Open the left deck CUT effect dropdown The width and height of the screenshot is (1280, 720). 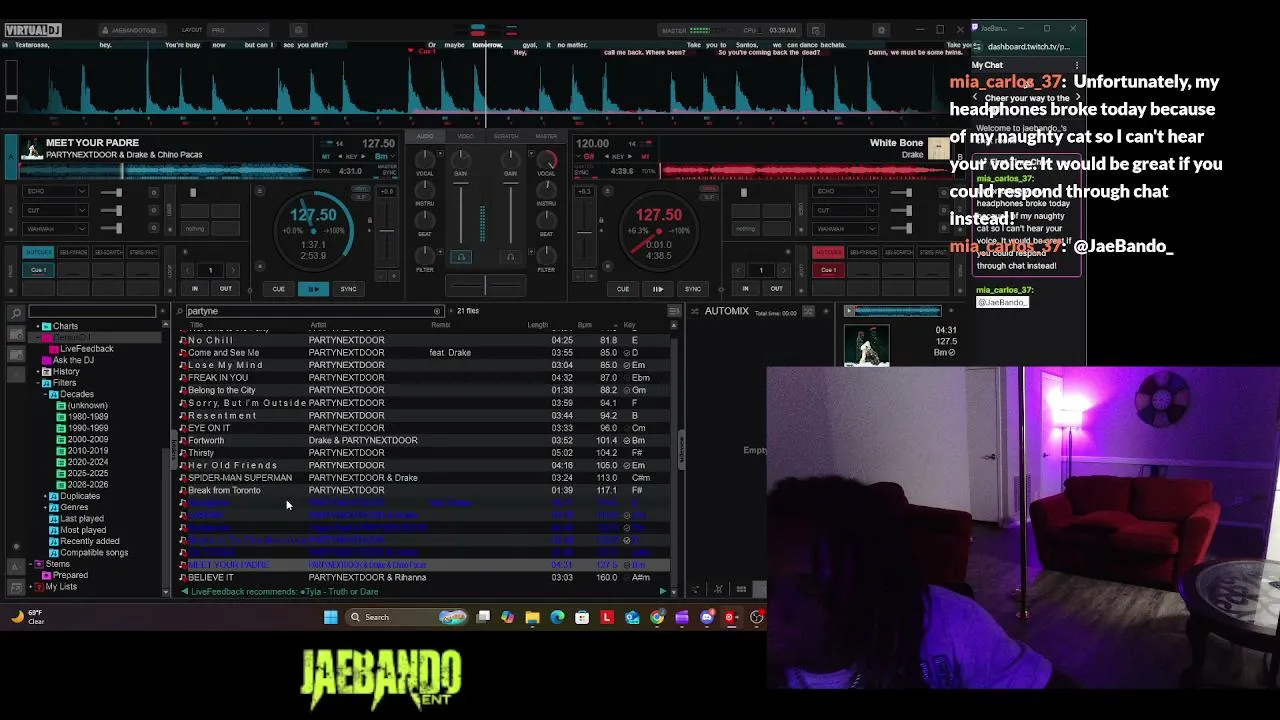click(56, 210)
